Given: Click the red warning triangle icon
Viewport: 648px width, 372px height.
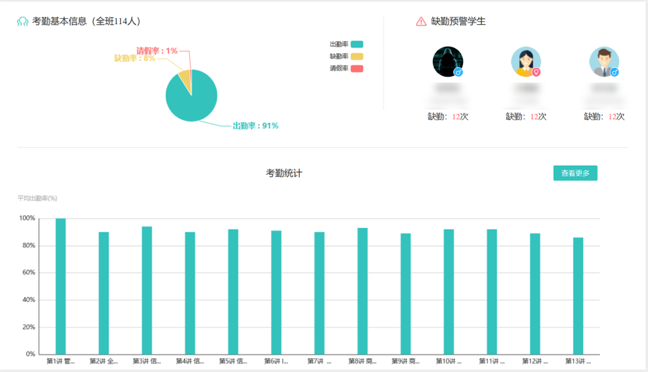Looking at the screenshot, I should 421,21.
